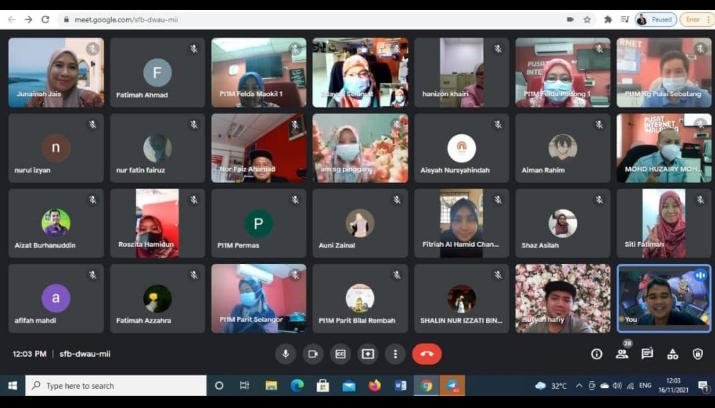Image resolution: width=715 pixels, height=408 pixels.
Task: Bookmark this page with the star icon
Action: coord(587,19)
